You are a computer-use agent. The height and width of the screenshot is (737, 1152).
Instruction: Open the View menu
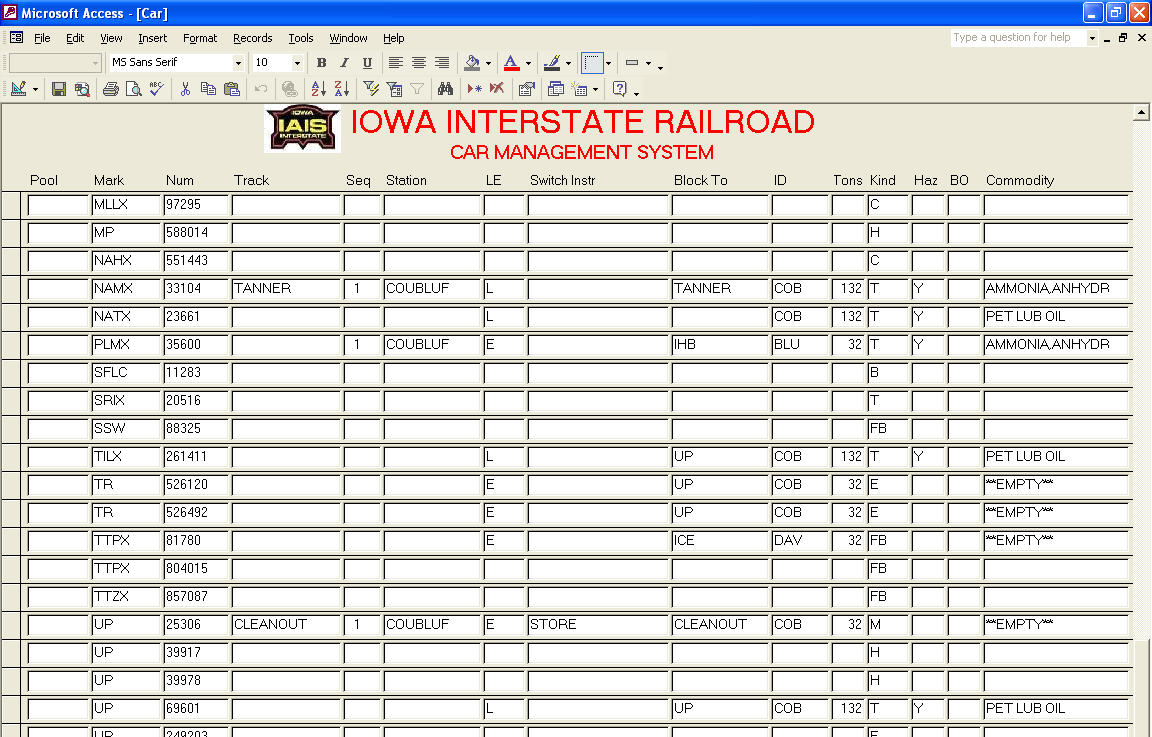coord(111,38)
